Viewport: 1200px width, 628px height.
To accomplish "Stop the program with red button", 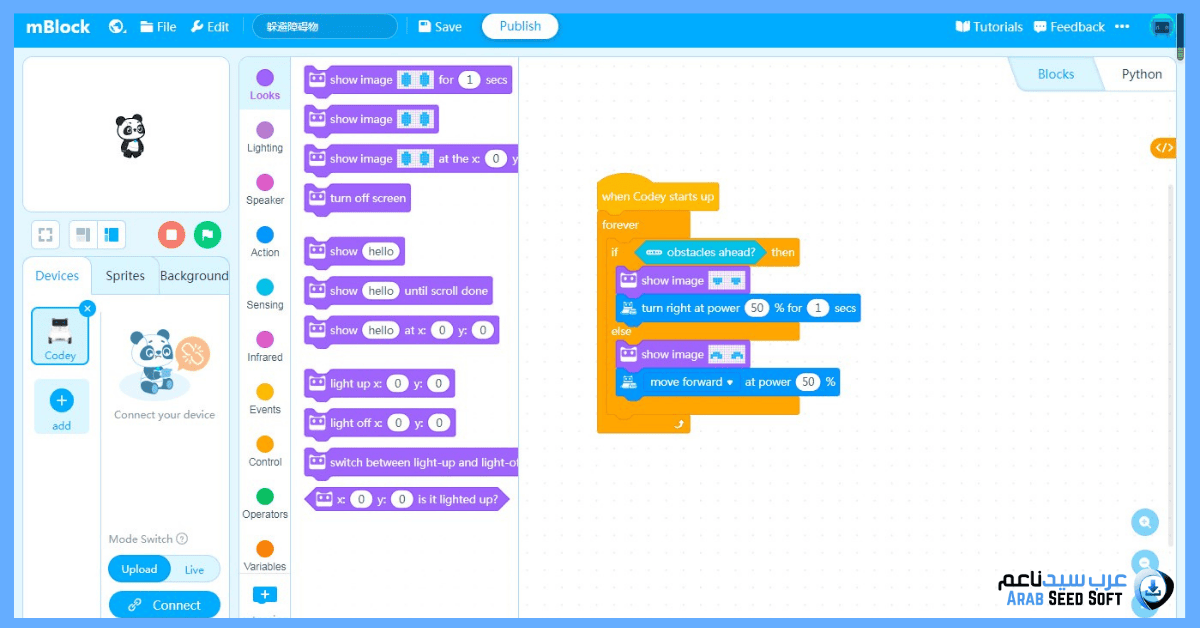I will 171,235.
